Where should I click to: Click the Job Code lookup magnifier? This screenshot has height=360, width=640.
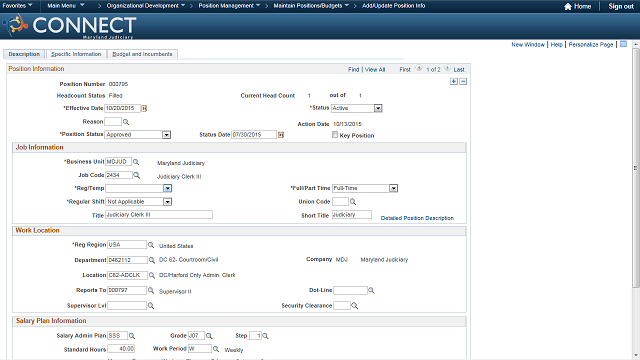pyautogui.click(x=137, y=175)
